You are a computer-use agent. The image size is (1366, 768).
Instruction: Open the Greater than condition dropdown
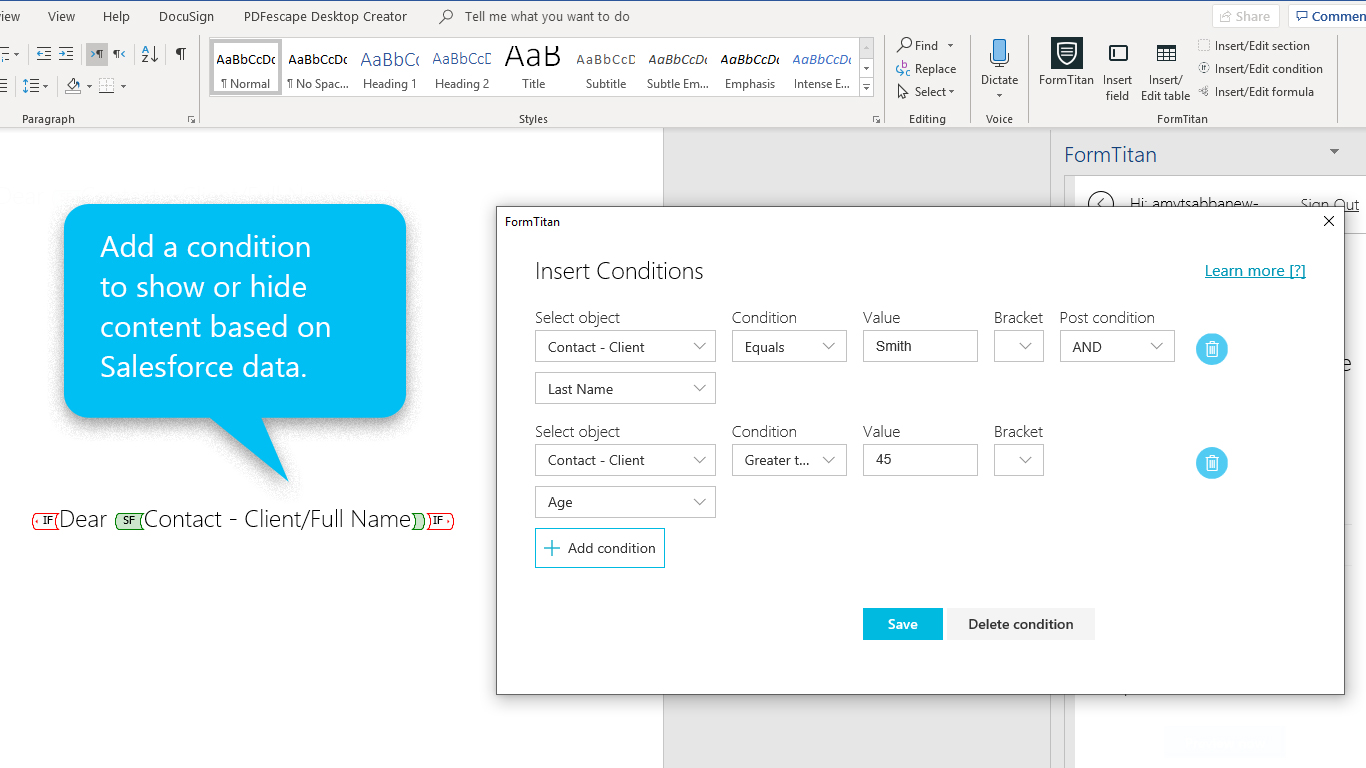pyautogui.click(x=789, y=460)
